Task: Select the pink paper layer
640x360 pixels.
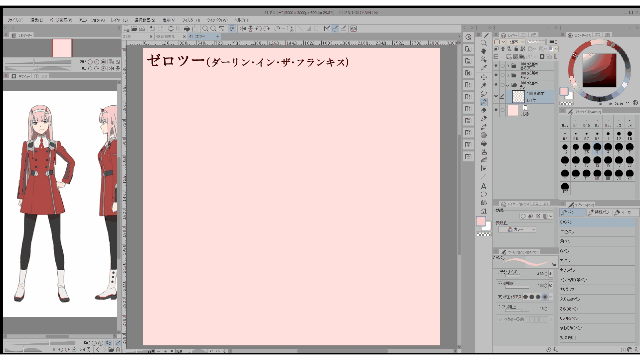Action: [x=529, y=110]
